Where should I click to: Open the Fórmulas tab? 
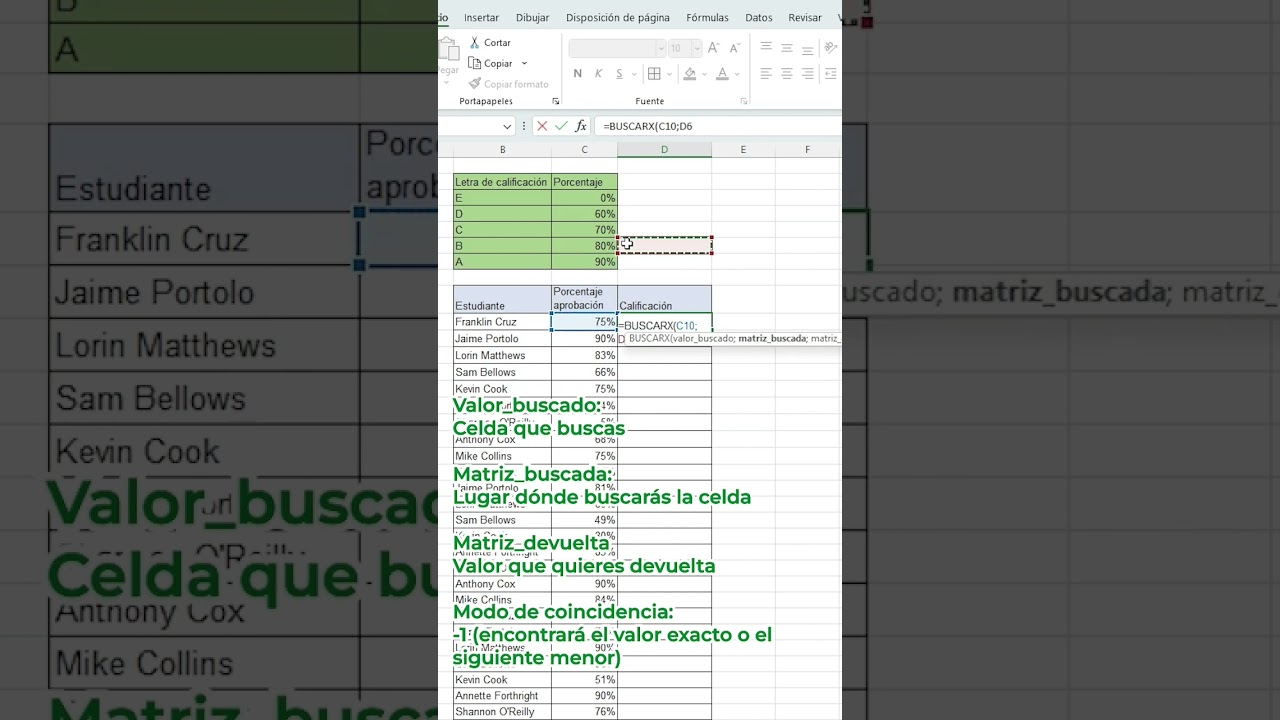[707, 18]
